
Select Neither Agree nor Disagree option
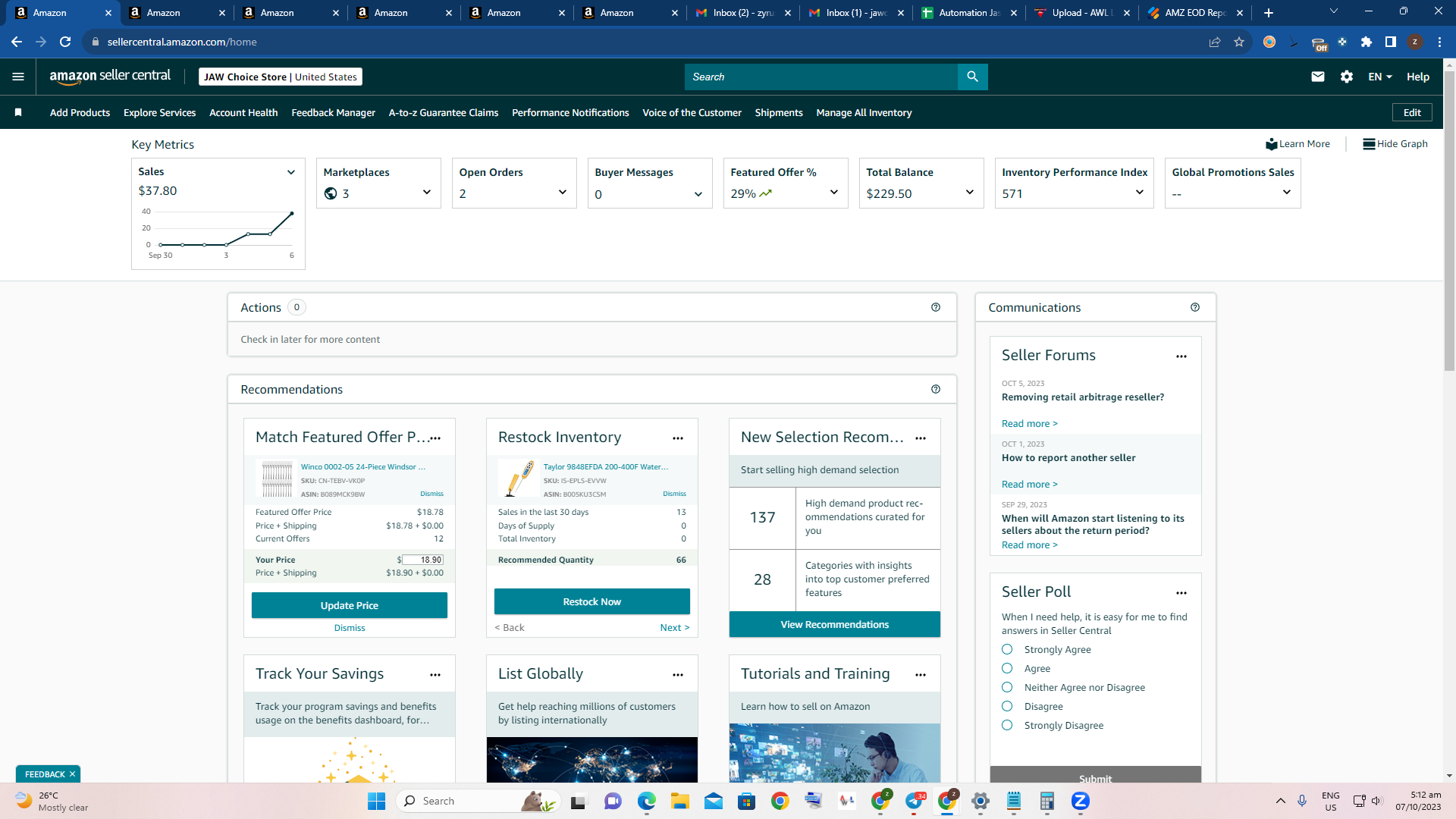click(1007, 687)
